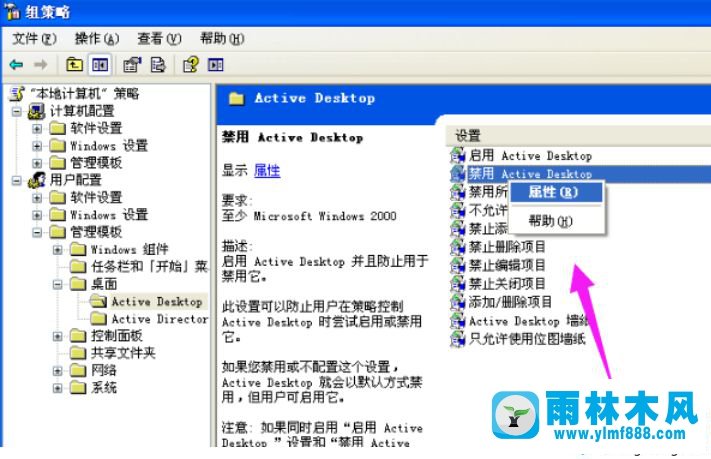711x459 pixels.
Task: Click the 用户配置 user icon
Action: coord(37,180)
